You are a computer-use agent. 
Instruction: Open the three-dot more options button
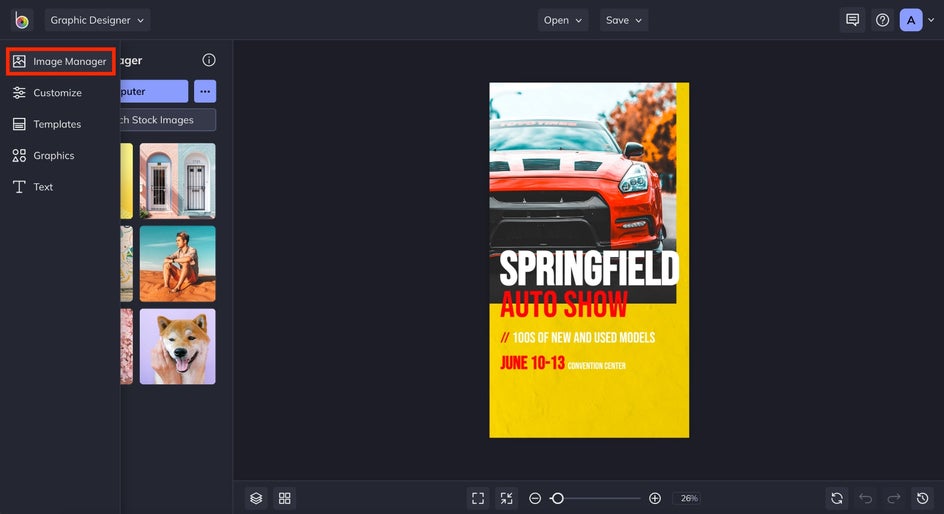(205, 91)
